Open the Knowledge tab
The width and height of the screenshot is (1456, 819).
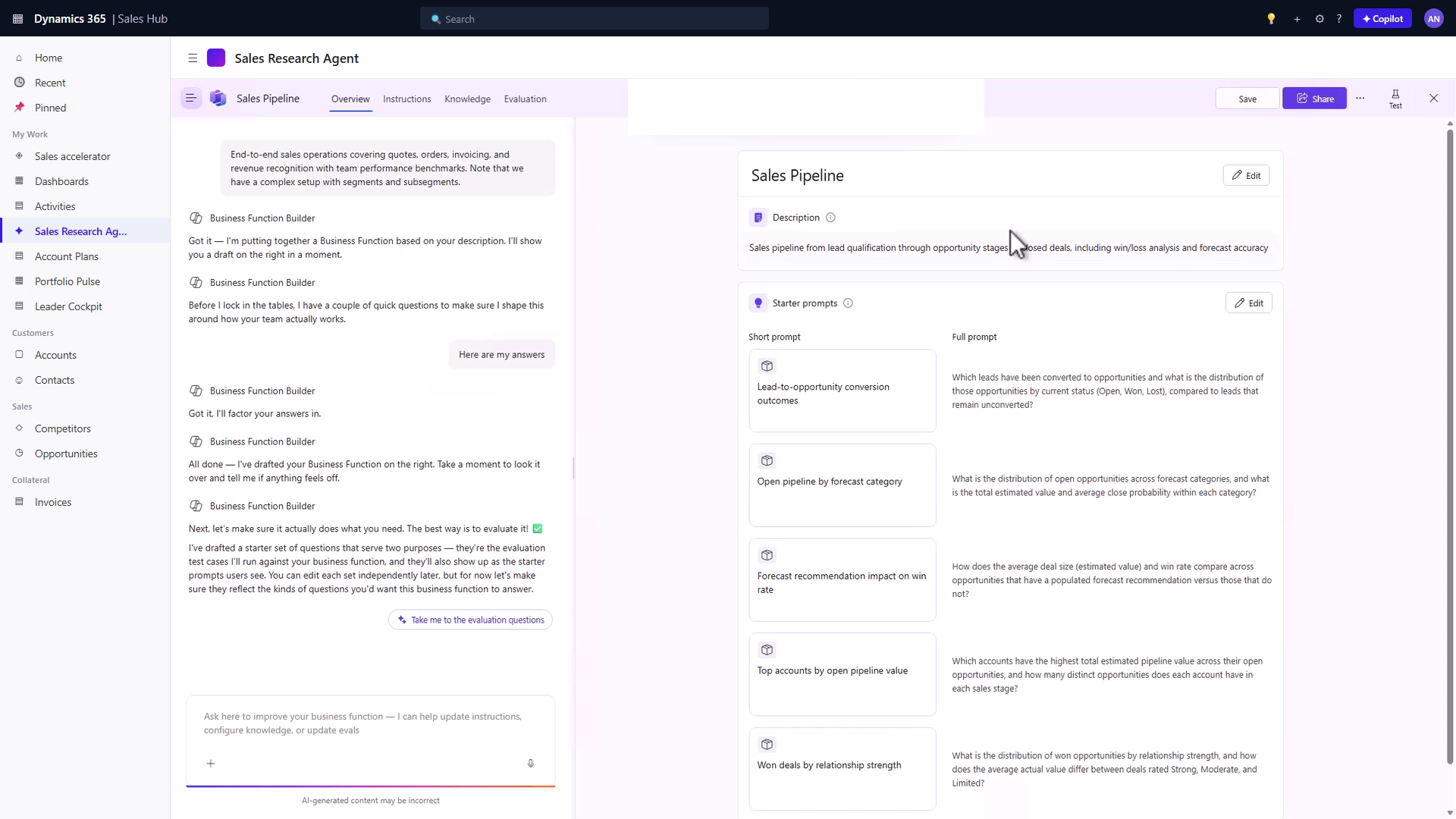click(467, 99)
